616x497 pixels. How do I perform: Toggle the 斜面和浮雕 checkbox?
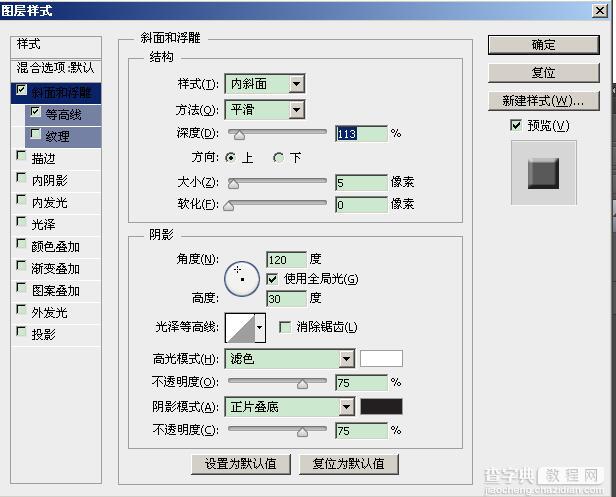click(x=22, y=90)
